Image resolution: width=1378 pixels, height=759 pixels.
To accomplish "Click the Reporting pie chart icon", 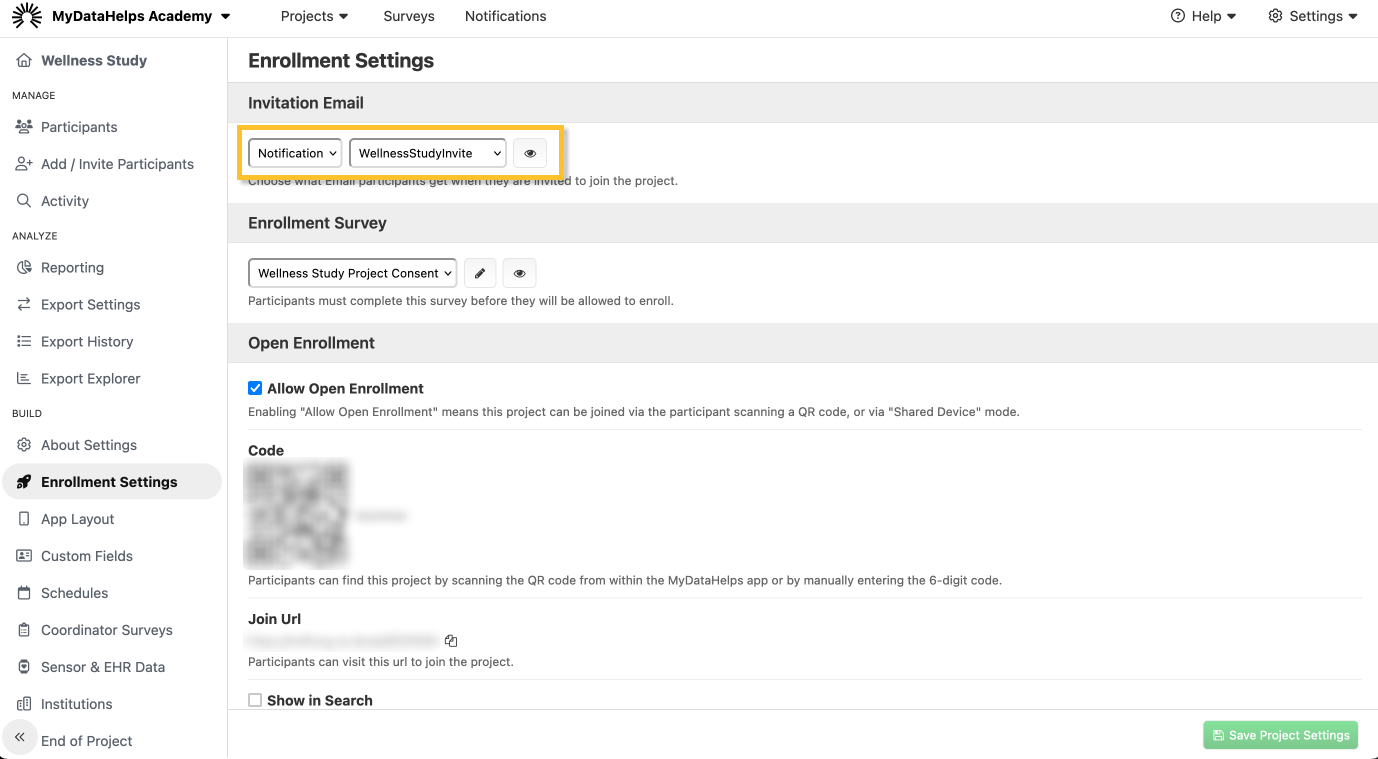I will coord(24,268).
